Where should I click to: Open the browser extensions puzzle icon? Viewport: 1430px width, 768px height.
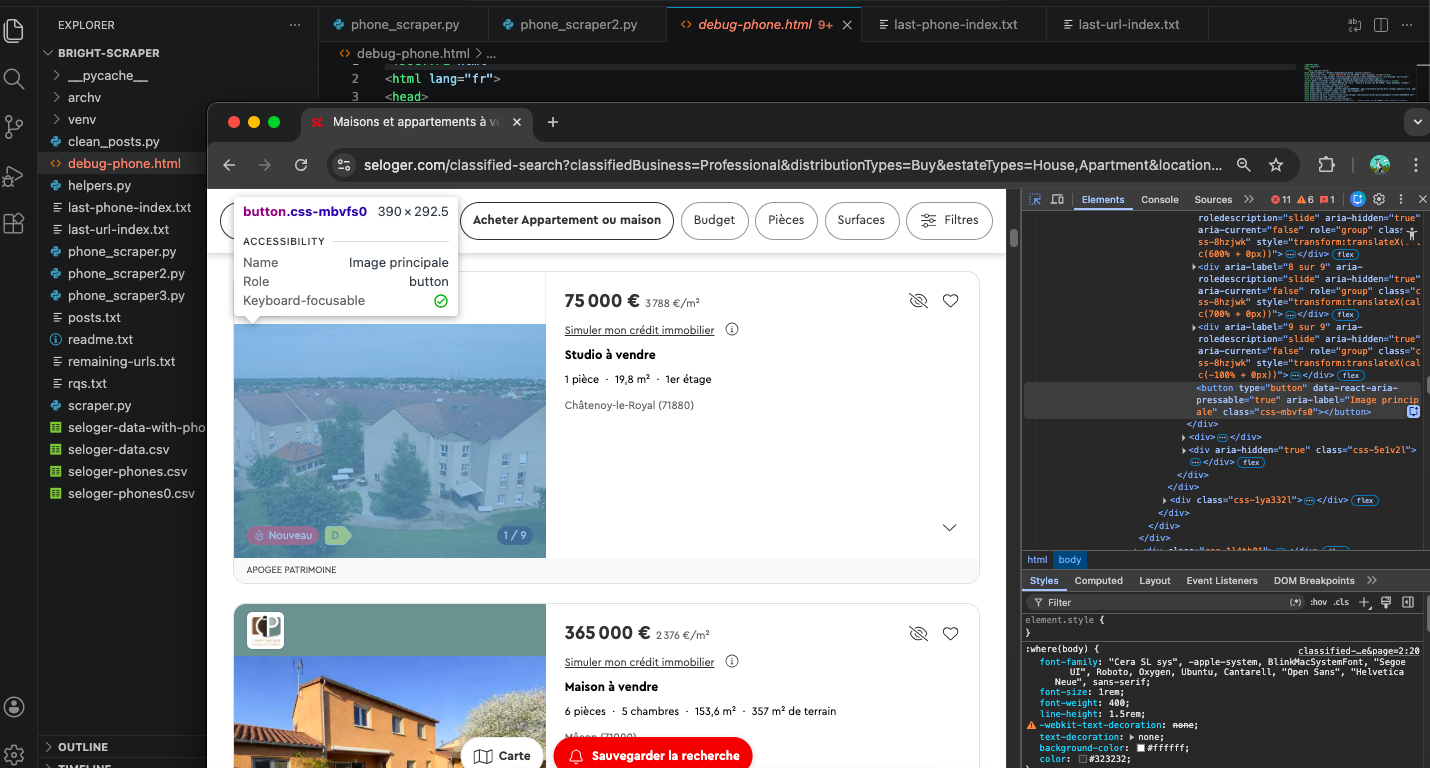(1326, 165)
